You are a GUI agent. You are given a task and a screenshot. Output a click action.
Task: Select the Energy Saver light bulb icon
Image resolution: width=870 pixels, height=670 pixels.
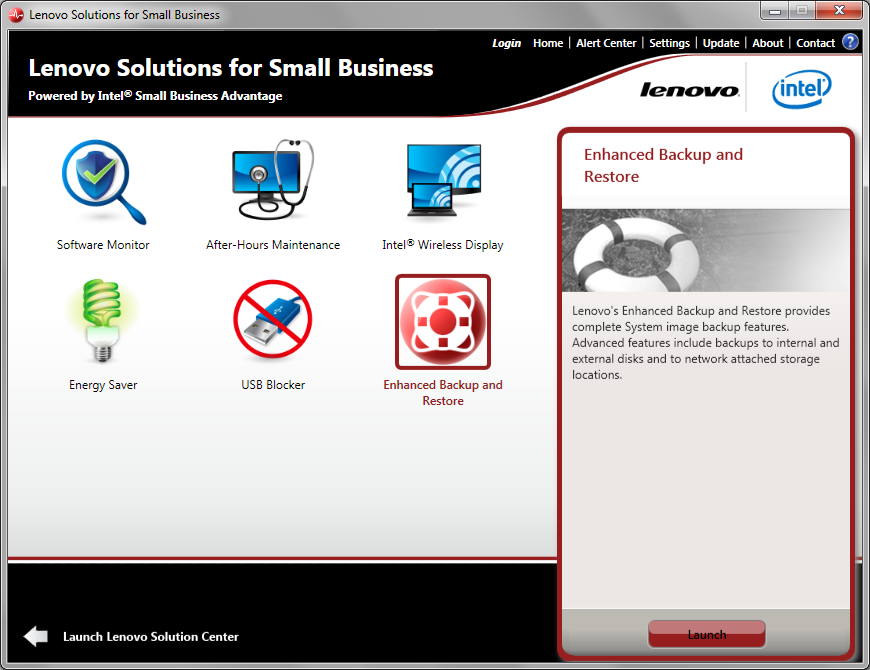(102, 321)
